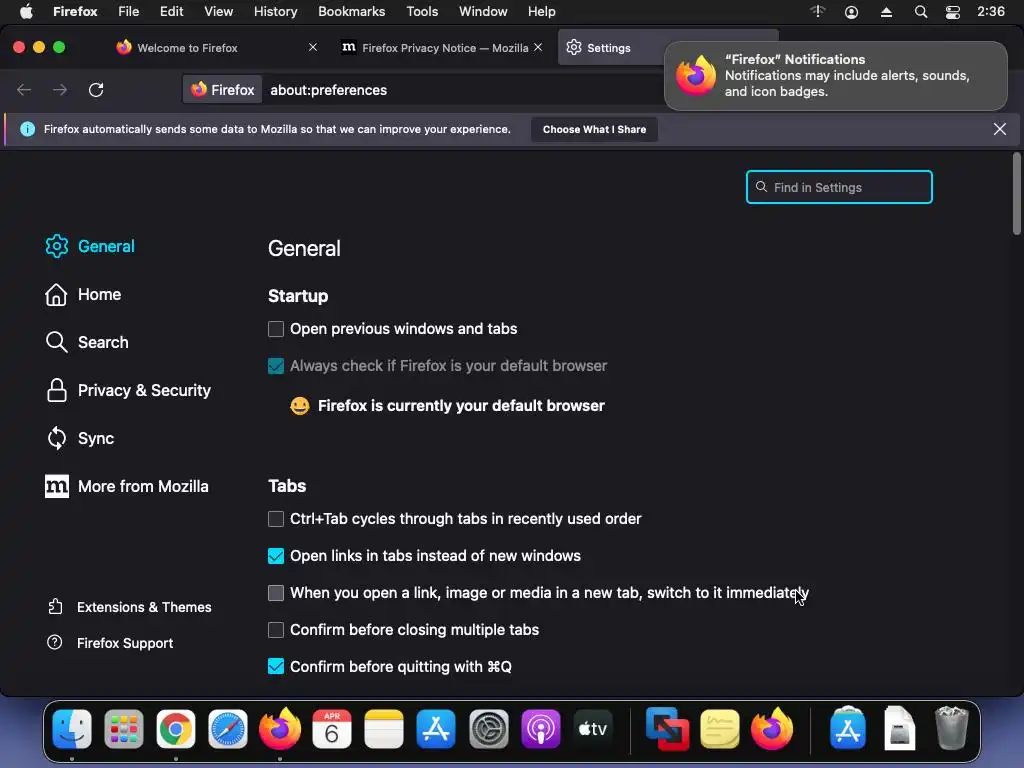This screenshot has width=1024, height=768.
Task: Open the Tools menu
Action: 422,12
